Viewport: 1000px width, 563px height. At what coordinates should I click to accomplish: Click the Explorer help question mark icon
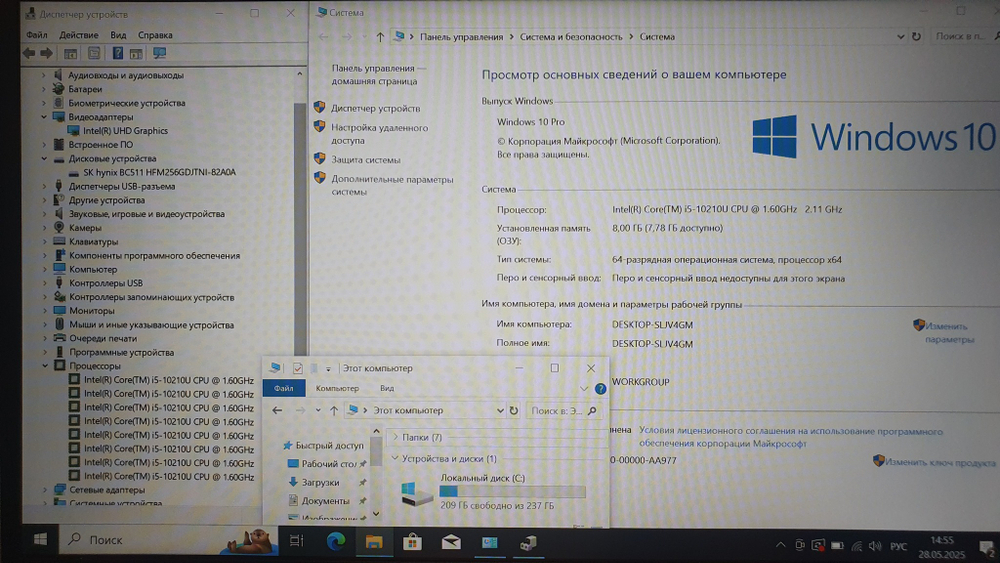(600, 388)
